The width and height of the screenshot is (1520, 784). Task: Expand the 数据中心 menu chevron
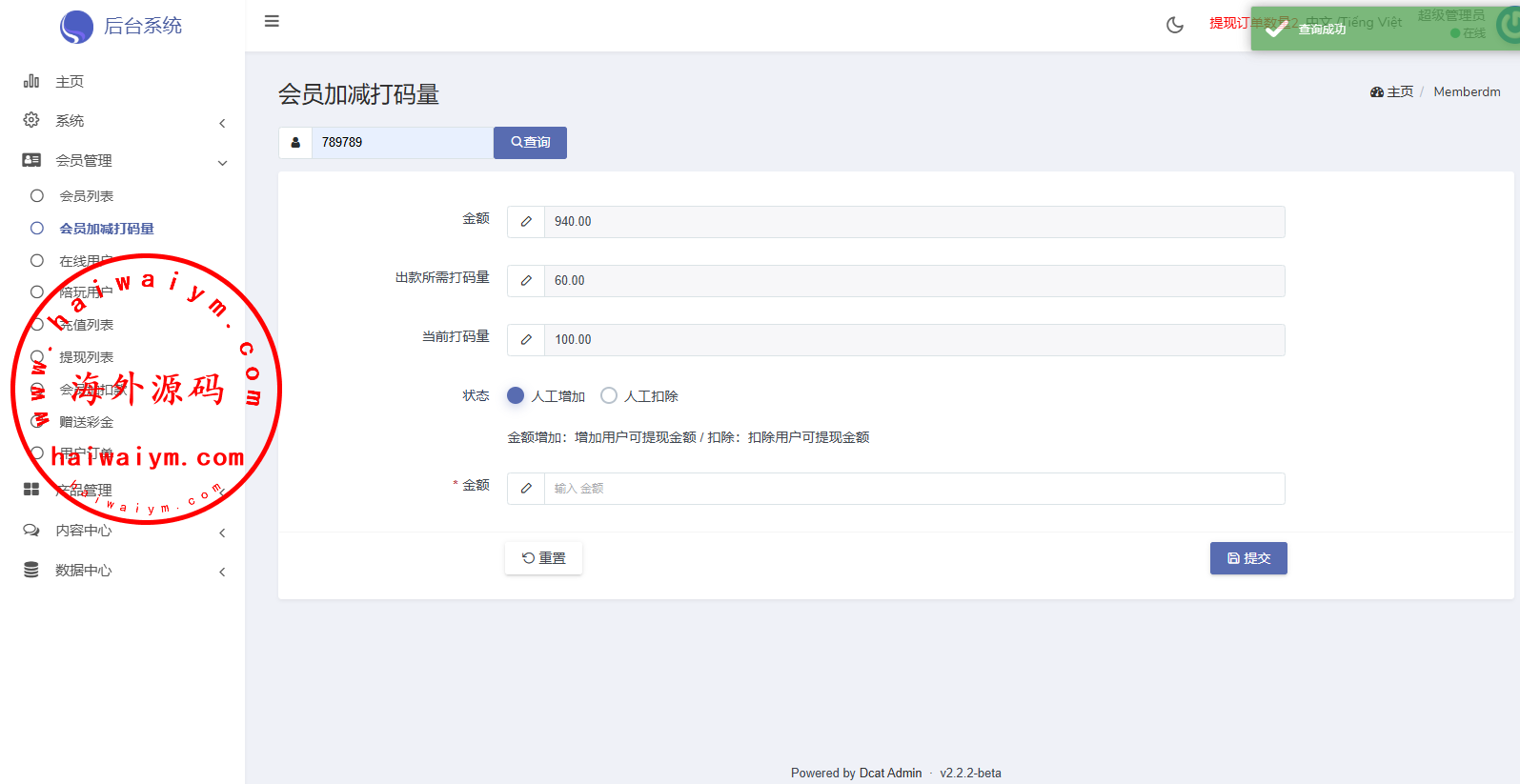coord(222,573)
